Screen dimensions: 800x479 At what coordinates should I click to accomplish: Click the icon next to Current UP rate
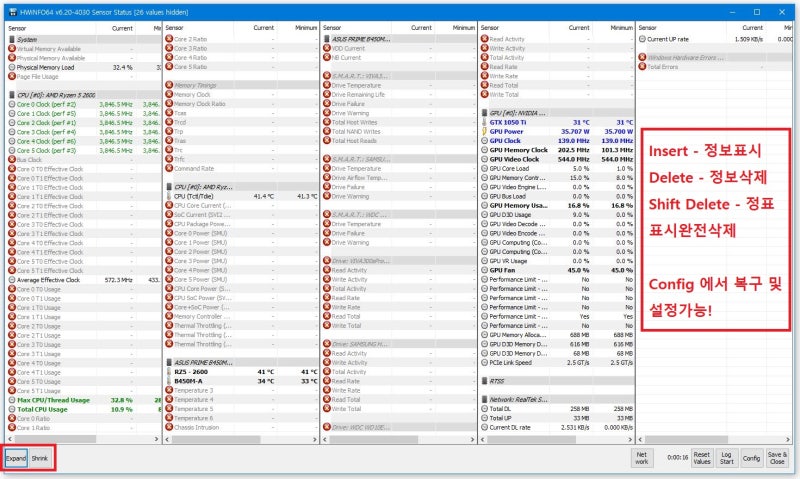(642, 39)
